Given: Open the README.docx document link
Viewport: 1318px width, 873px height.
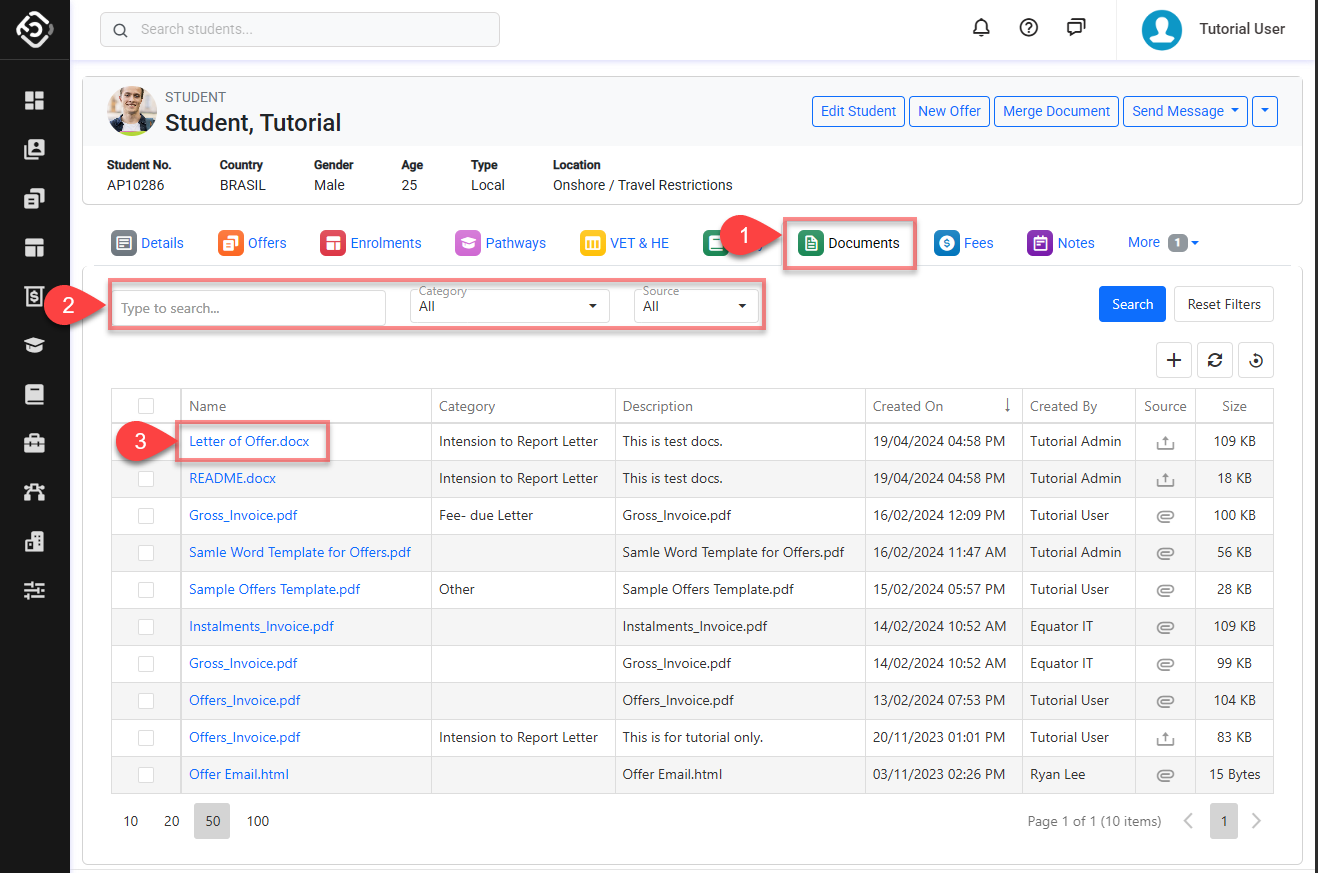Looking at the screenshot, I should pos(232,478).
